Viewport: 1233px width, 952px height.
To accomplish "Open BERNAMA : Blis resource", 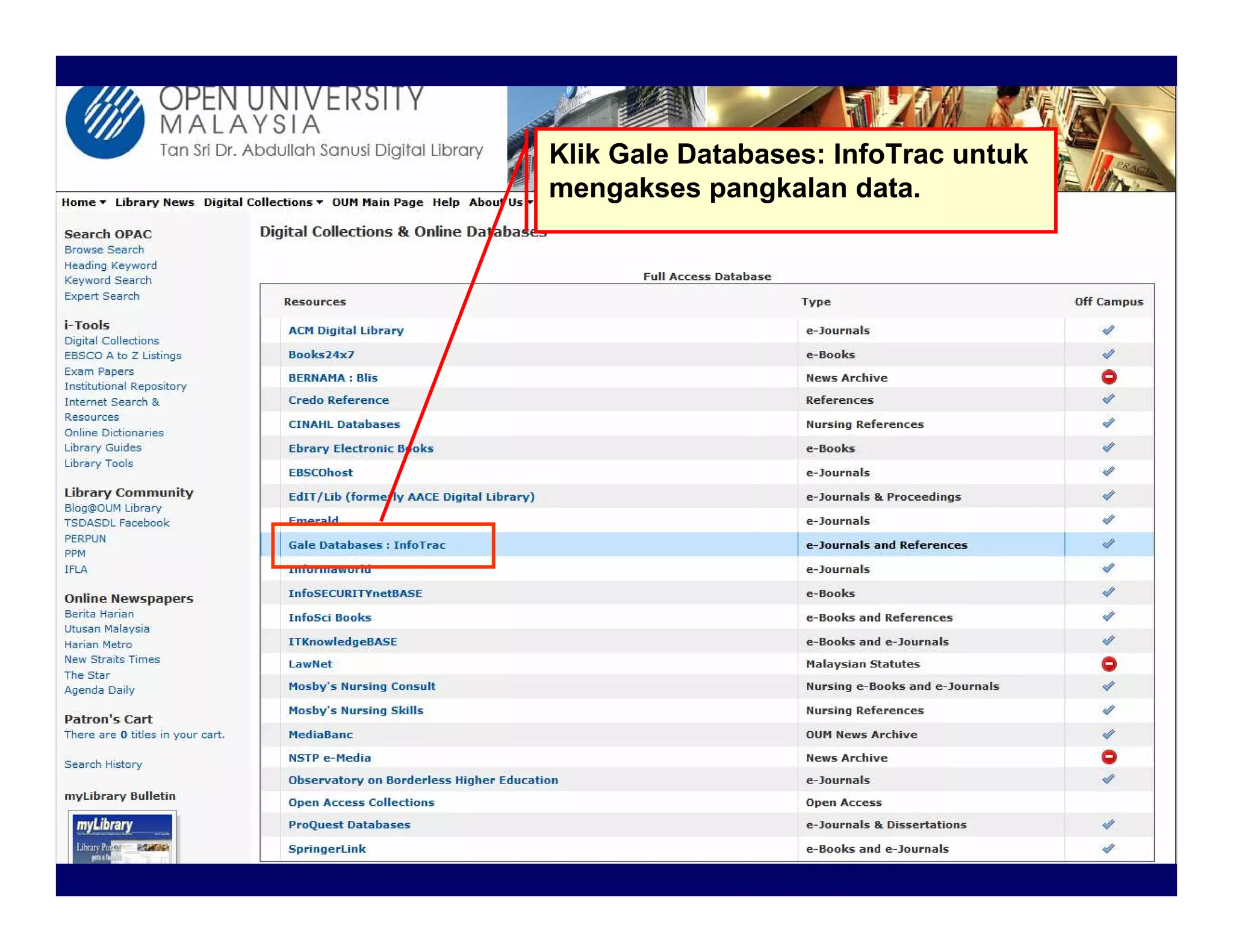I will pyautogui.click(x=332, y=378).
